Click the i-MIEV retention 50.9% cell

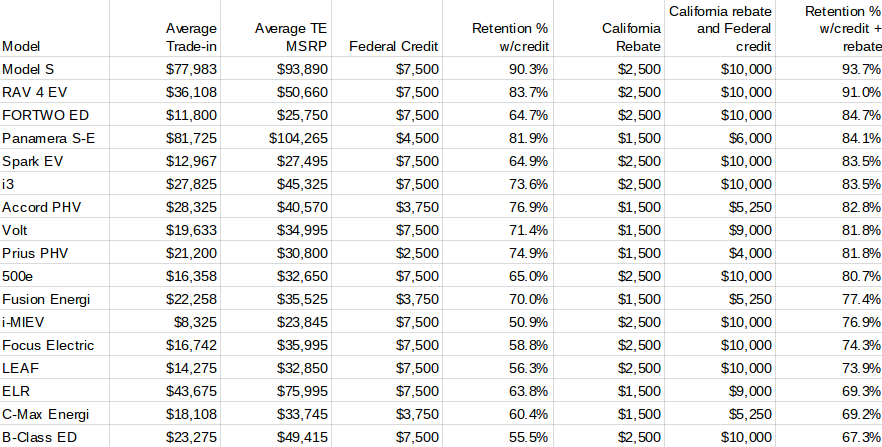[x=498, y=322]
